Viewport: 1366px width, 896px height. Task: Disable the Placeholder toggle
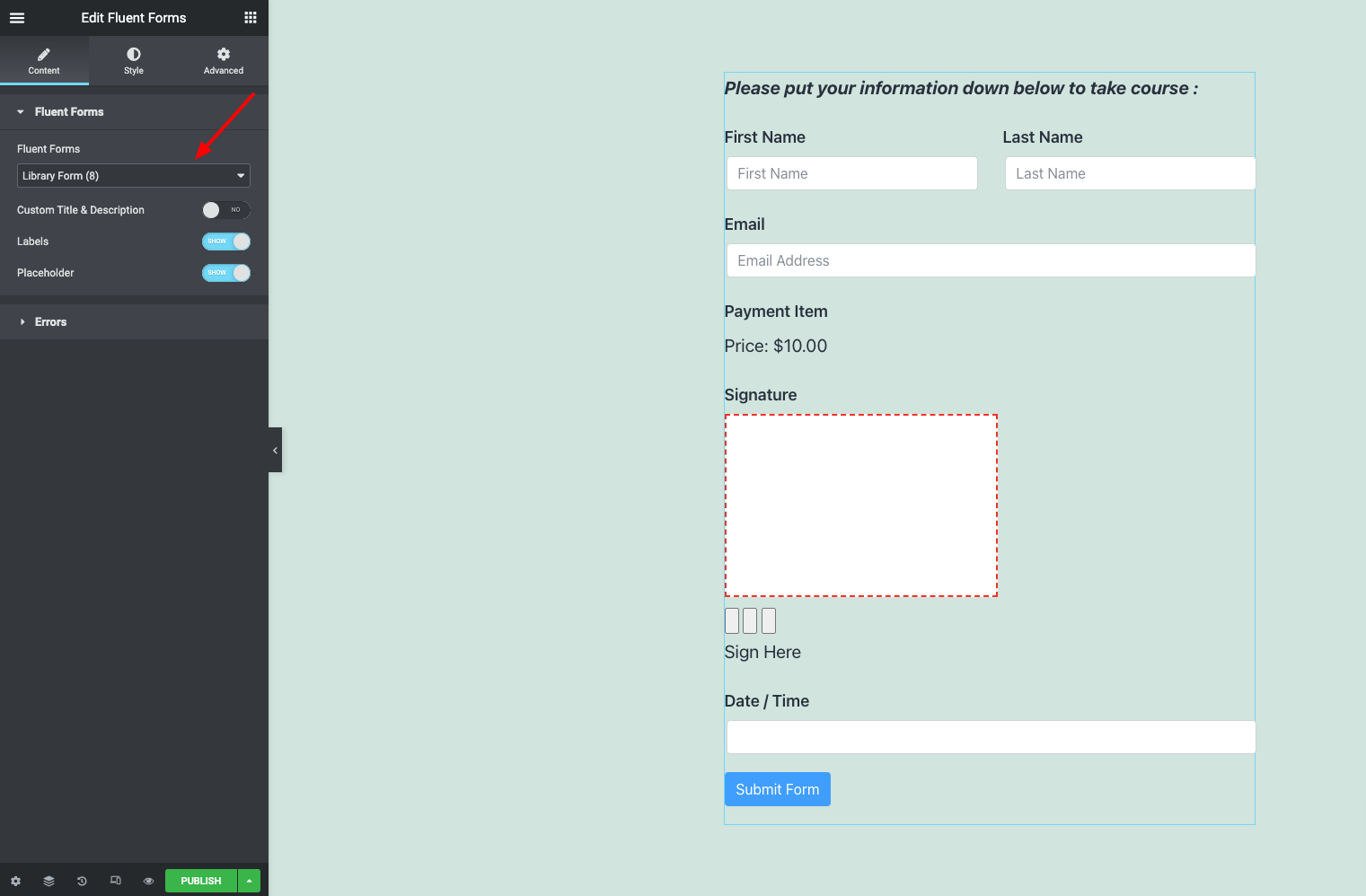tap(225, 273)
